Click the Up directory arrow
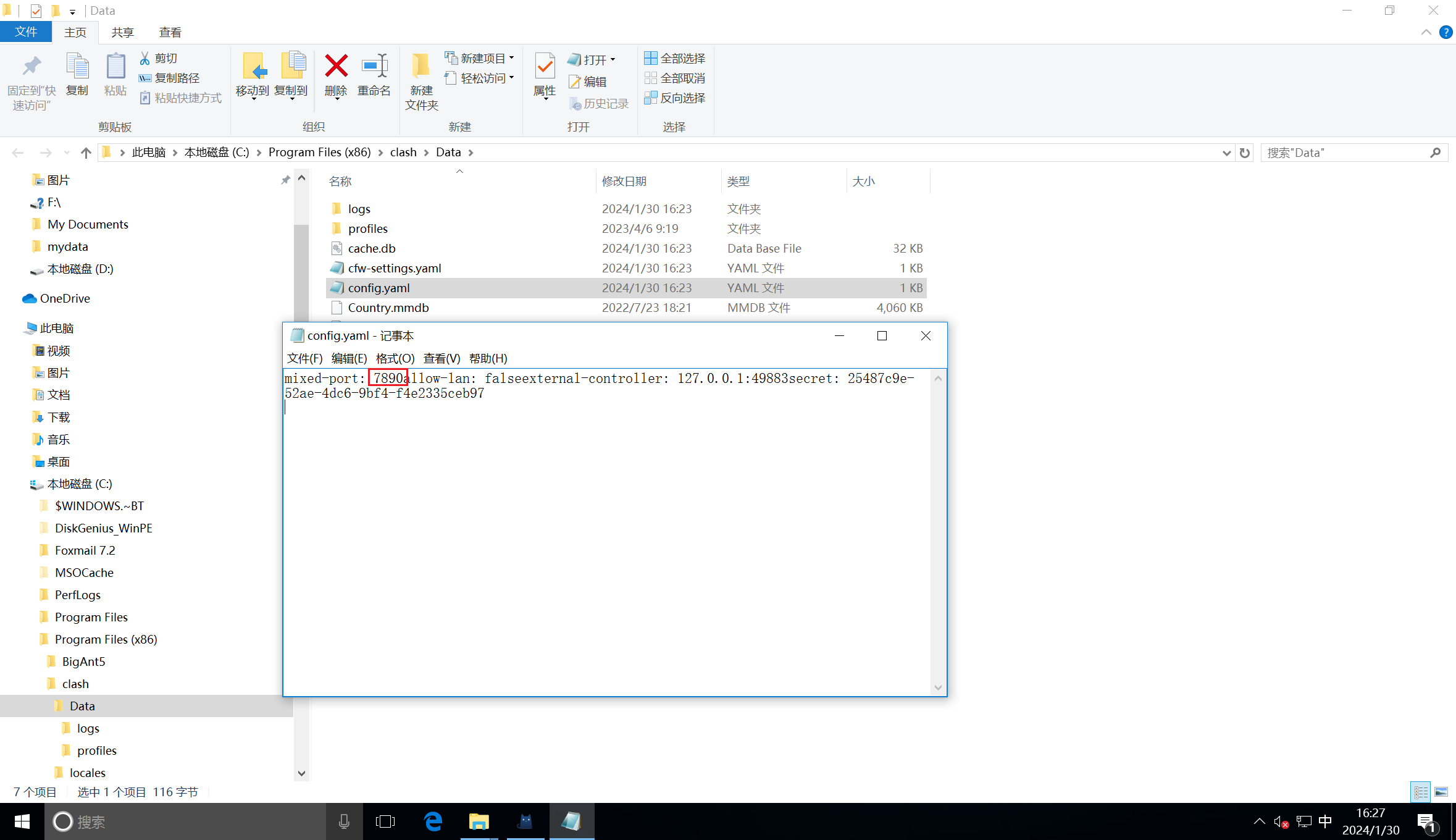The image size is (1456, 840). coord(86,153)
